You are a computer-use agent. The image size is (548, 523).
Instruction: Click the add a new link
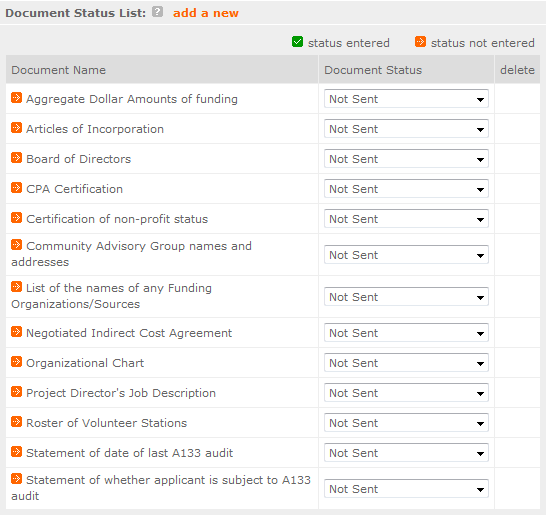[x=206, y=13]
